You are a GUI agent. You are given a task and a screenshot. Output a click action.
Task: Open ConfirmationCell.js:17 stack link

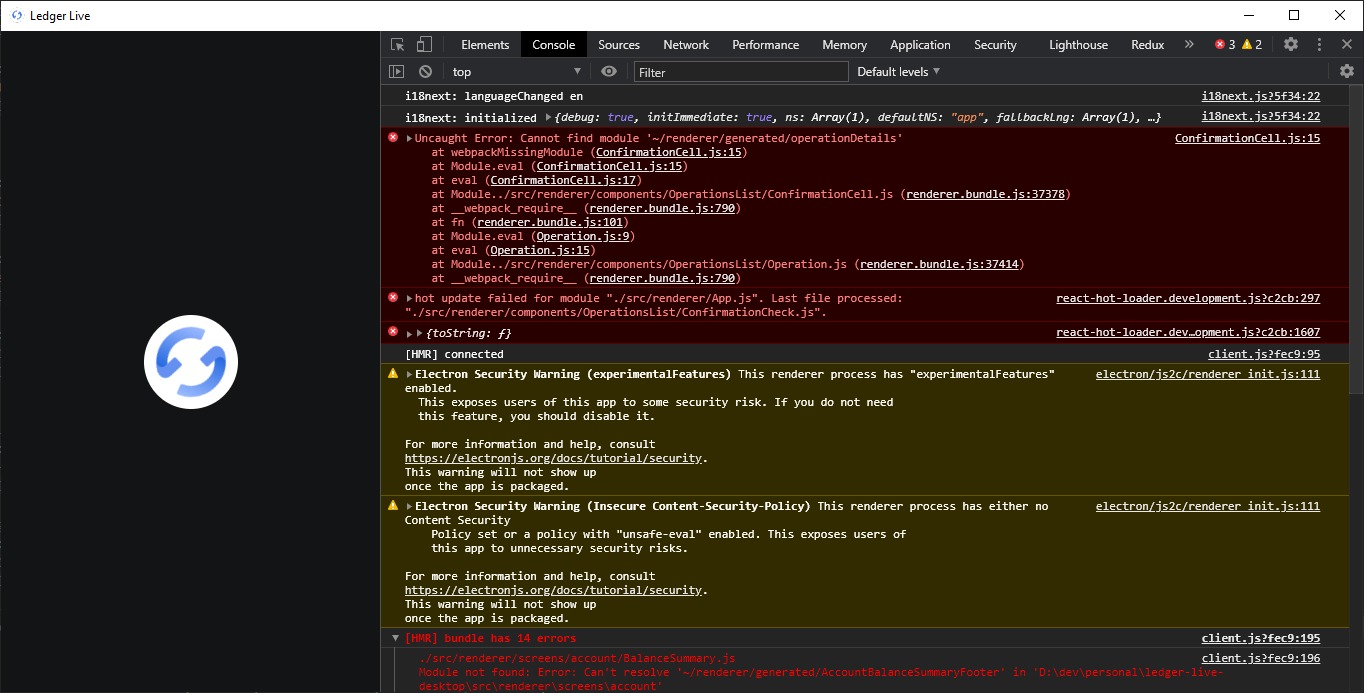[x=563, y=181]
